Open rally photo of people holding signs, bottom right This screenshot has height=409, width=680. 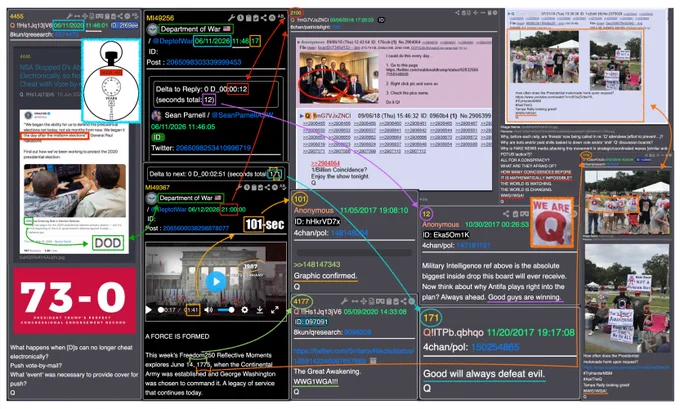(x=627, y=298)
